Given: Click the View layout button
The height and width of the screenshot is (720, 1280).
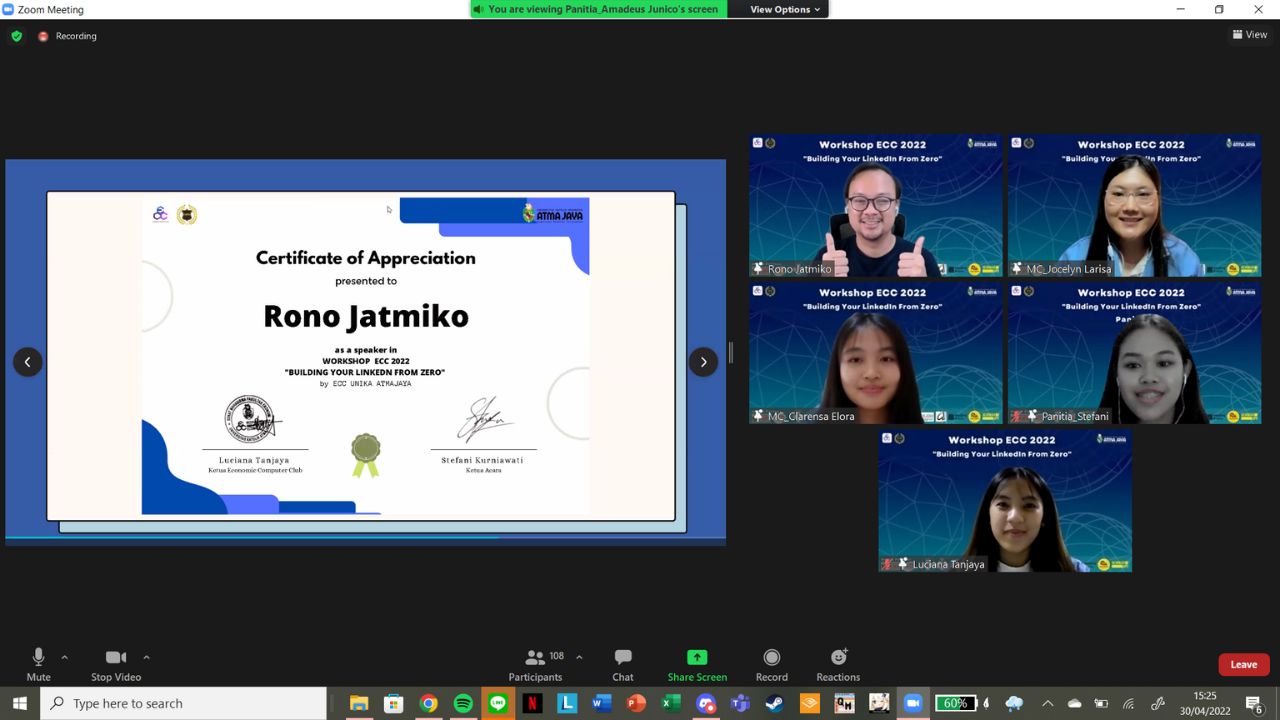Looking at the screenshot, I should 1250,34.
